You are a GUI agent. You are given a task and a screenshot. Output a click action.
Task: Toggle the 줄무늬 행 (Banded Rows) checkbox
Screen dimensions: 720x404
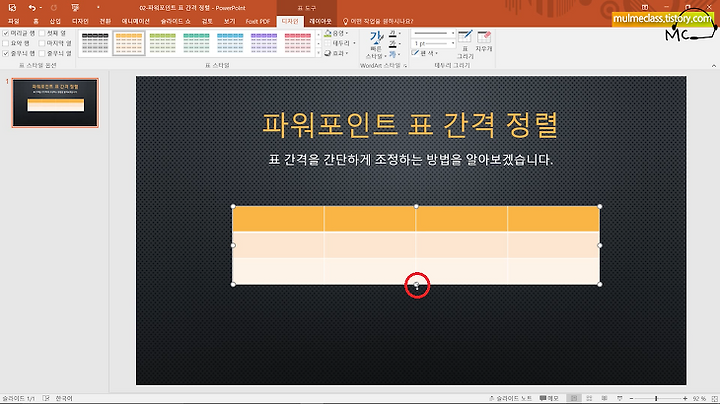[x=6, y=53]
